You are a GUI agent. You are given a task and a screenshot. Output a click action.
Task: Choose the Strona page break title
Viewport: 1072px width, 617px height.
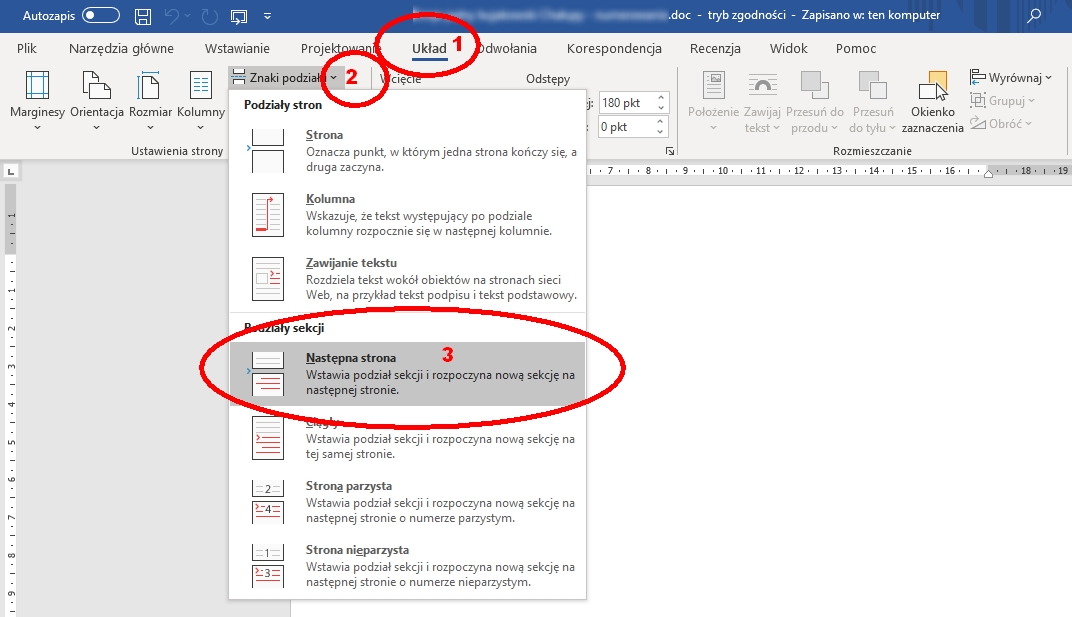pyautogui.click(x=324, y=135)
